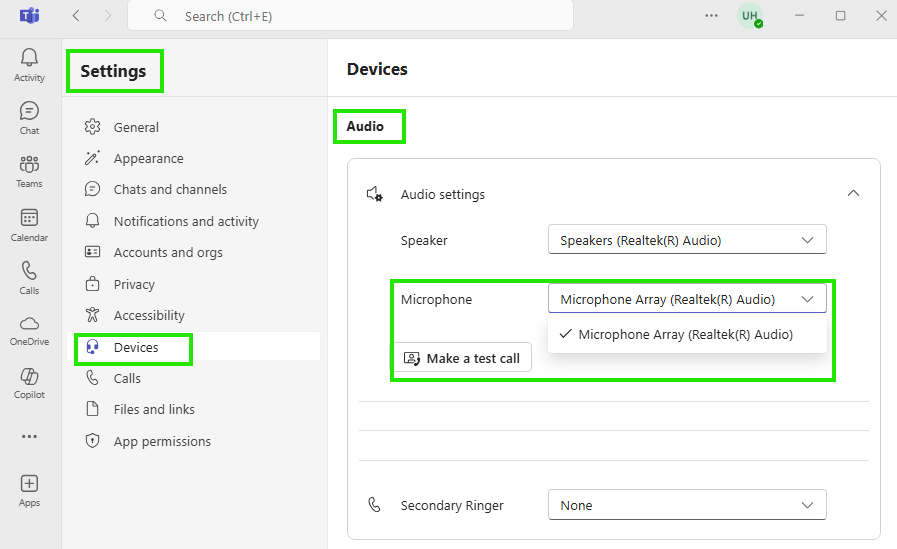Open General settings
Image resolution: width=897 pixels, height=549 pixels.
tap(136, 127)
